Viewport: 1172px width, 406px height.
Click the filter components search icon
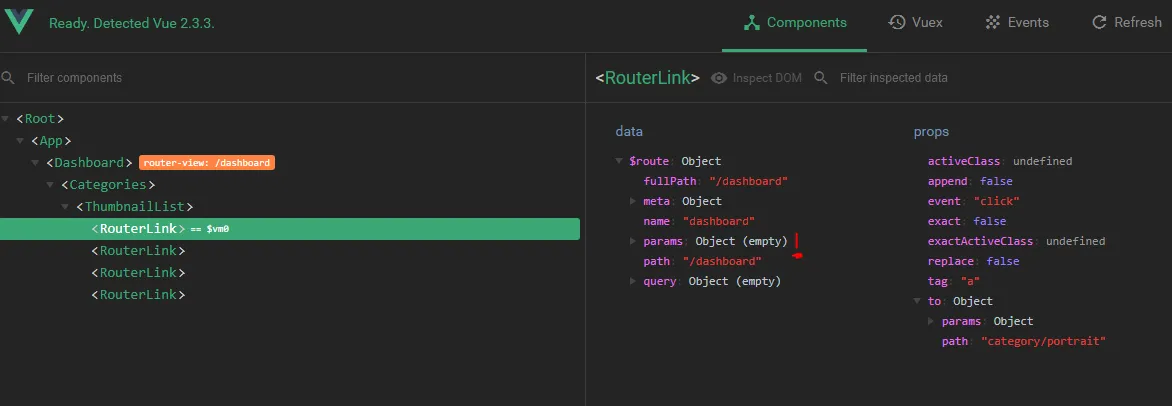pyautogui.click(x=8, y=78)
